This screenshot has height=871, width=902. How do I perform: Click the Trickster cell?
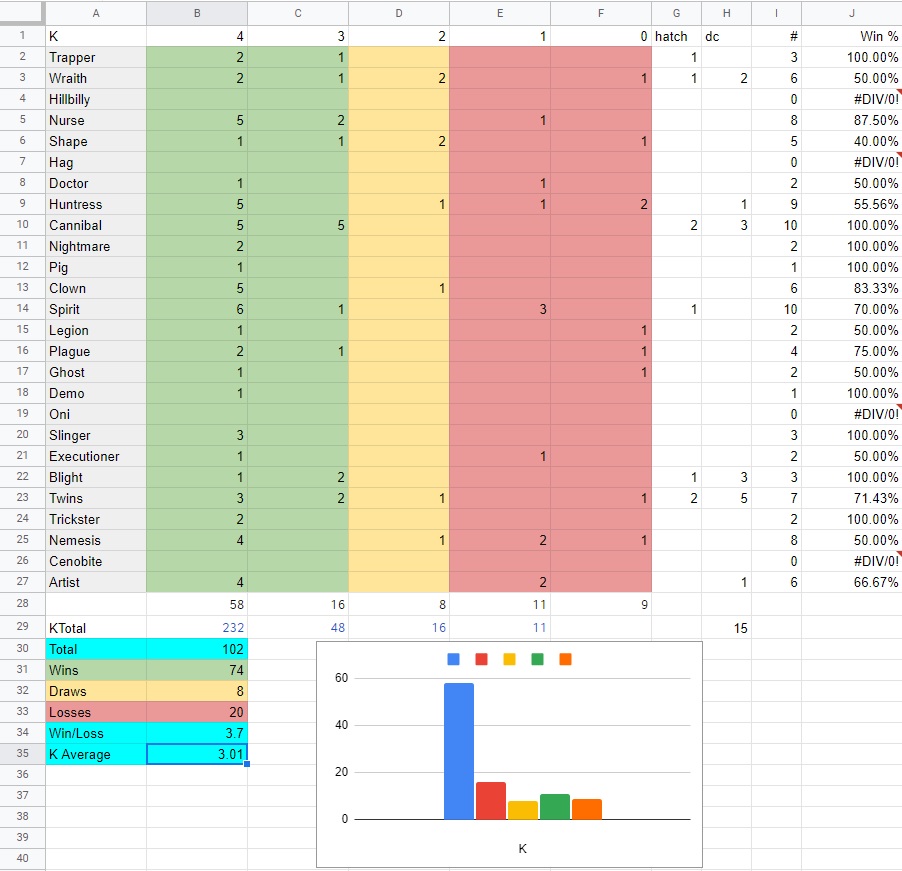point(96,519)
